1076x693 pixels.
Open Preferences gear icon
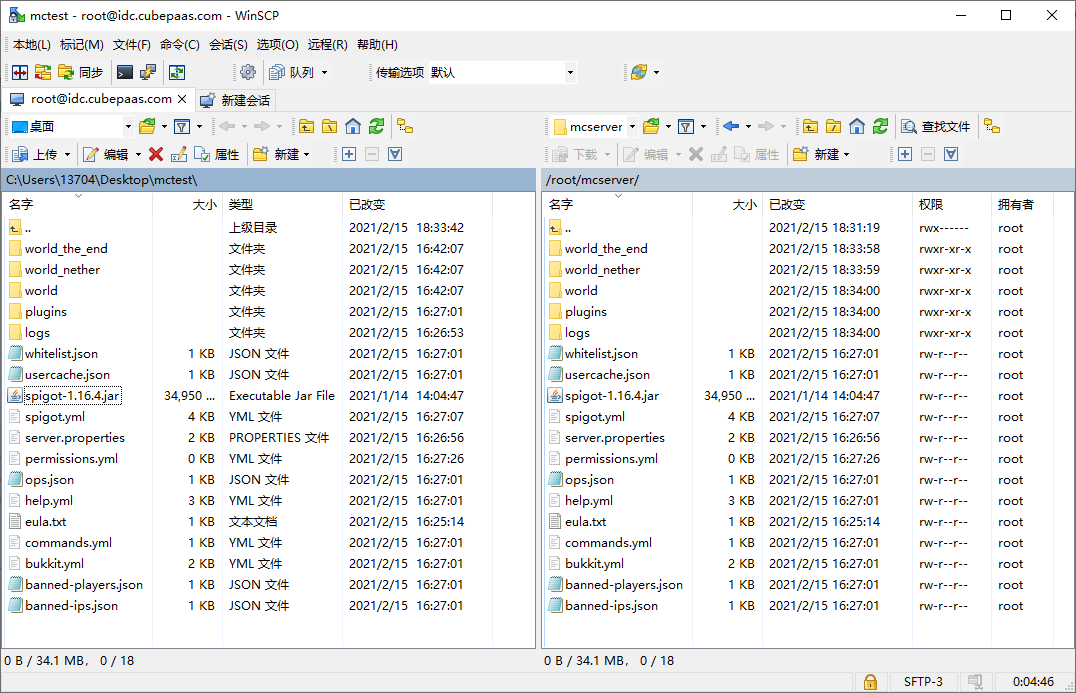(248, 72)
